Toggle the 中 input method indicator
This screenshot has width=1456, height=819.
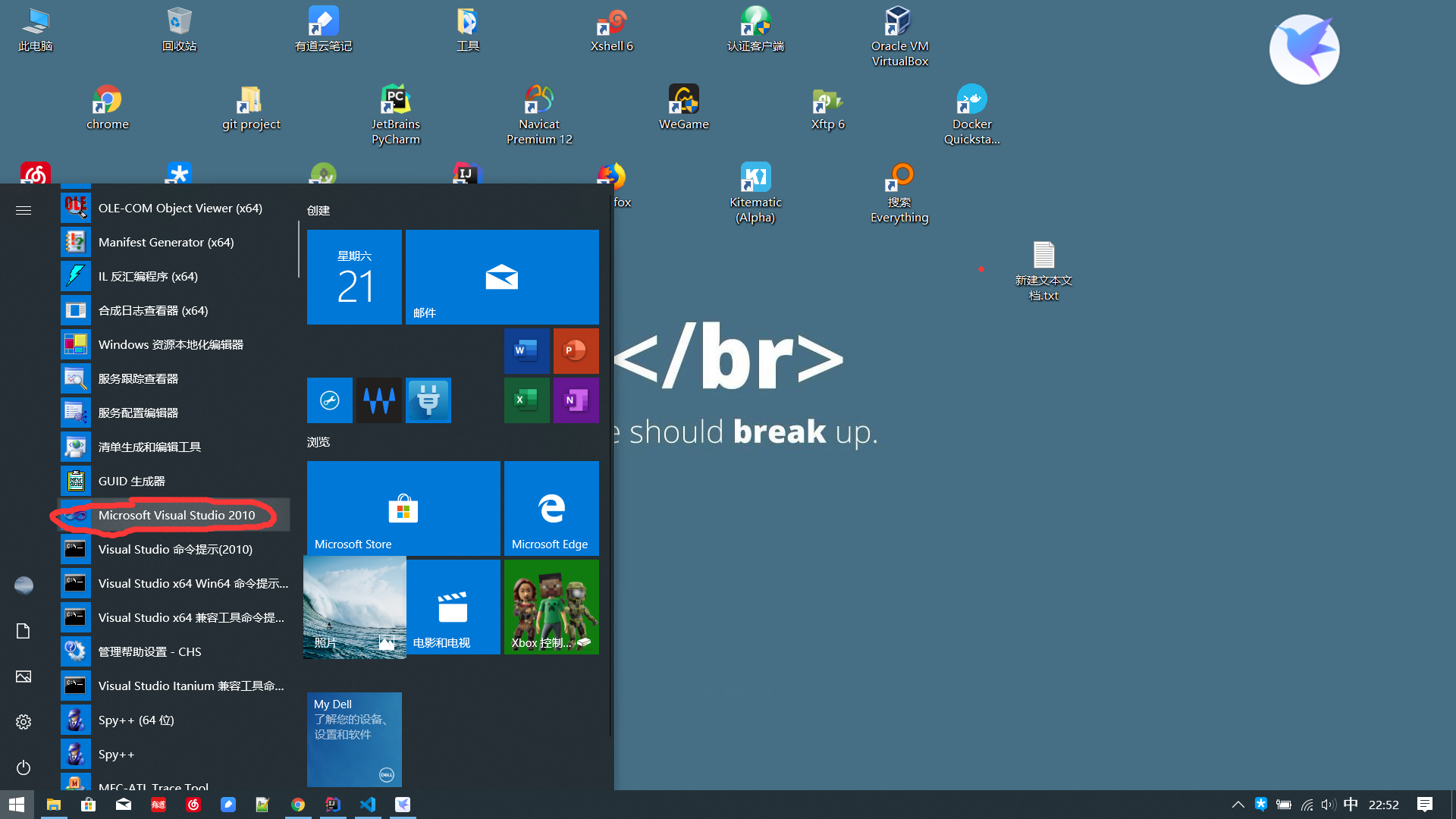1351,805
